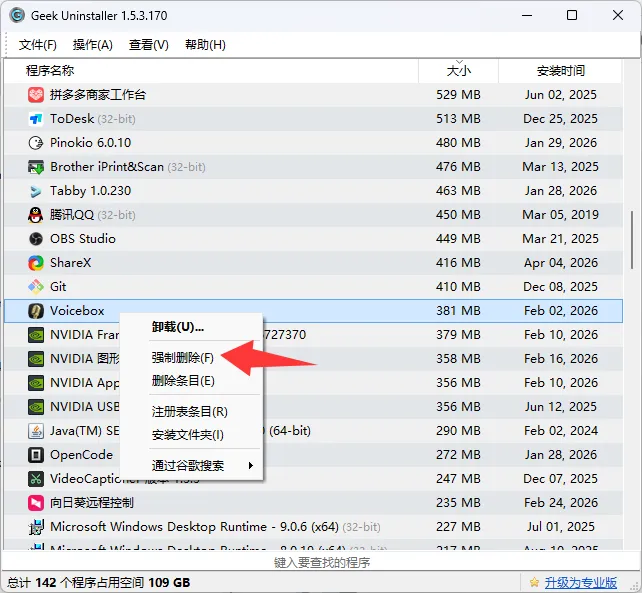The height and width of the screenshot is (593, 642).
Task: Click the Mar 05, 2019 install date
Action: (561, 215)
